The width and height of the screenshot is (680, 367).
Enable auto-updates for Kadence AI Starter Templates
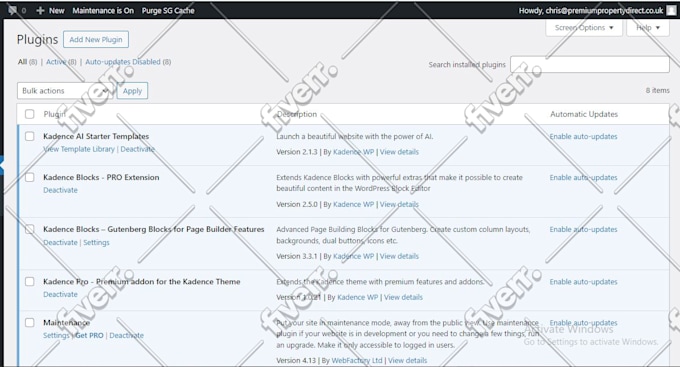(x=583, y=136)
